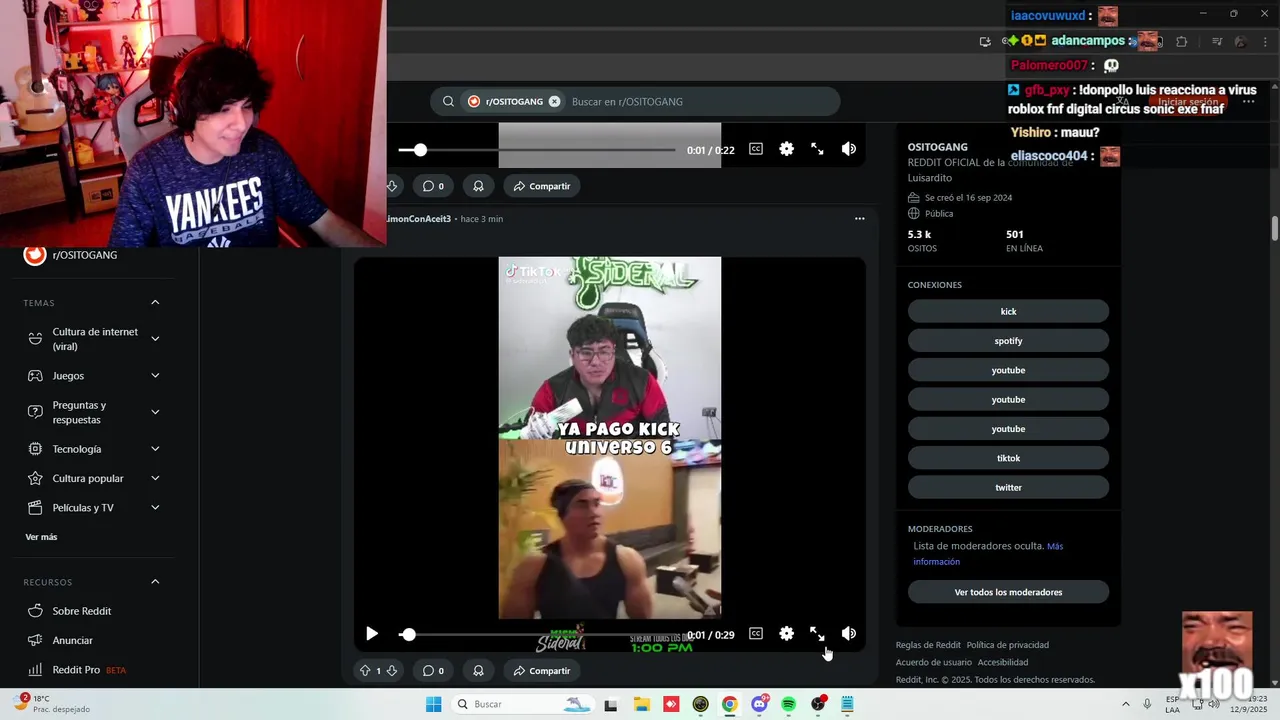Open Política de privacidad link
Viewport: 1280px width, 720px height.
pos(1007,645)
